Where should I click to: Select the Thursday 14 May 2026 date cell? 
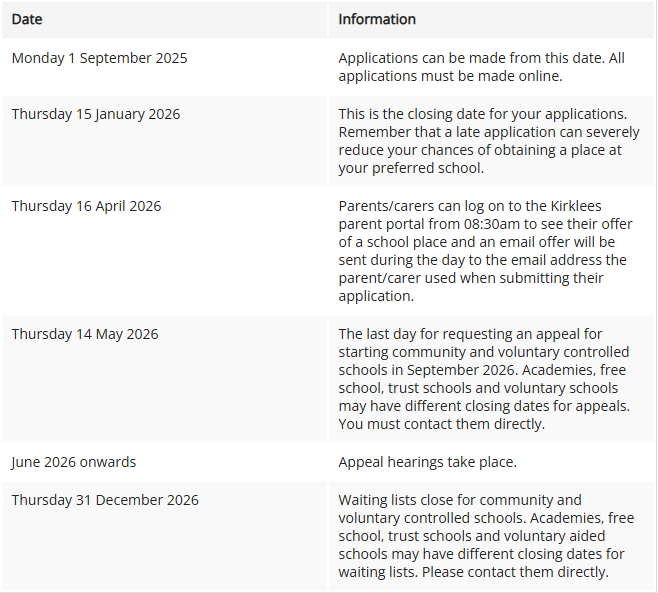click(x=164, y=379)
